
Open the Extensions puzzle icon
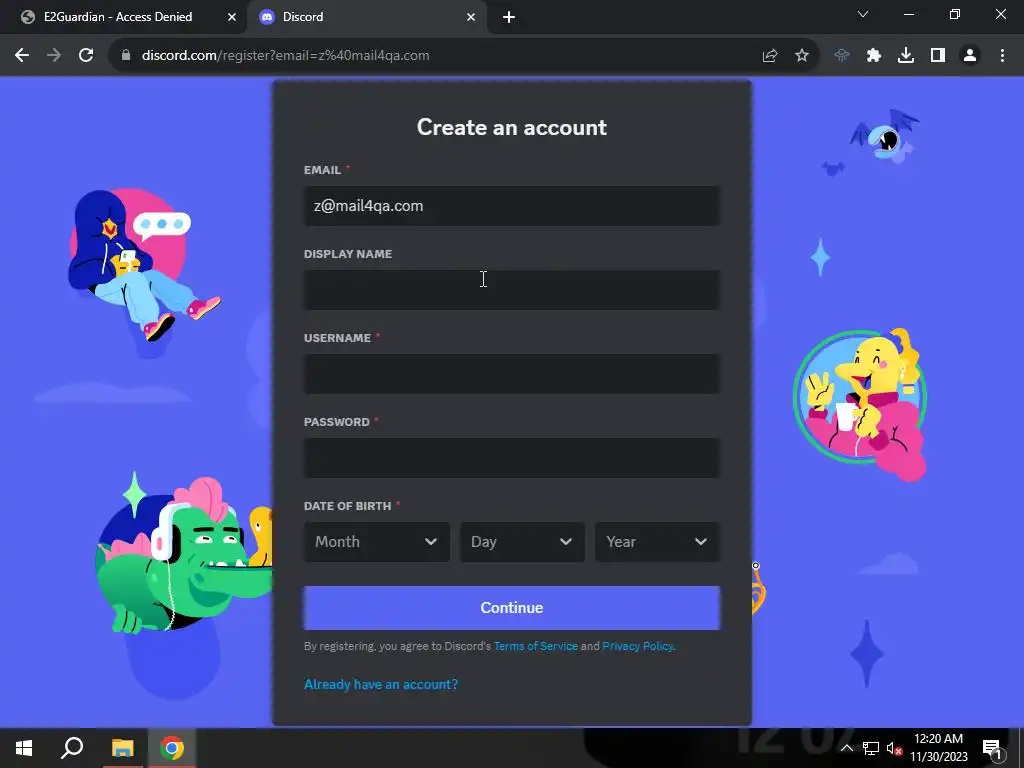point(874,56)
